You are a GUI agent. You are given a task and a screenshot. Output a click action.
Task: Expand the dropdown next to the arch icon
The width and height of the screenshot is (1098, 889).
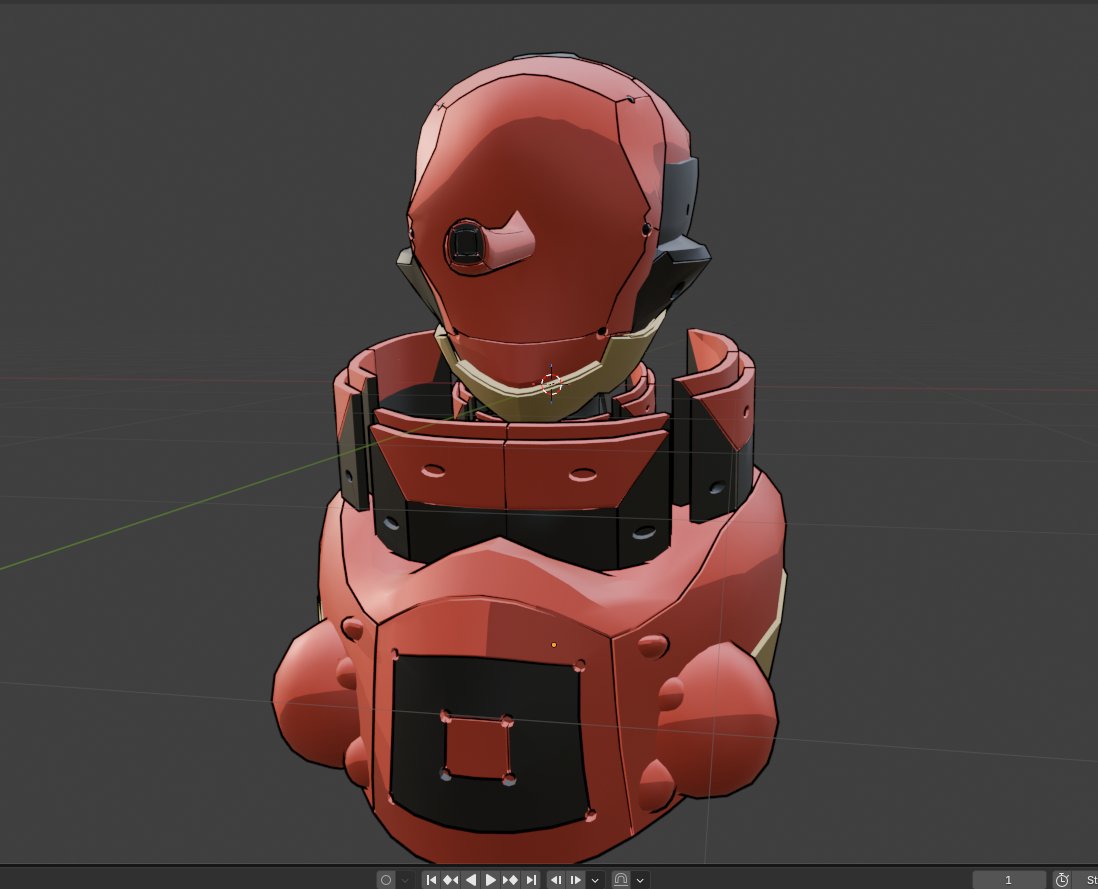click(640, 879)
